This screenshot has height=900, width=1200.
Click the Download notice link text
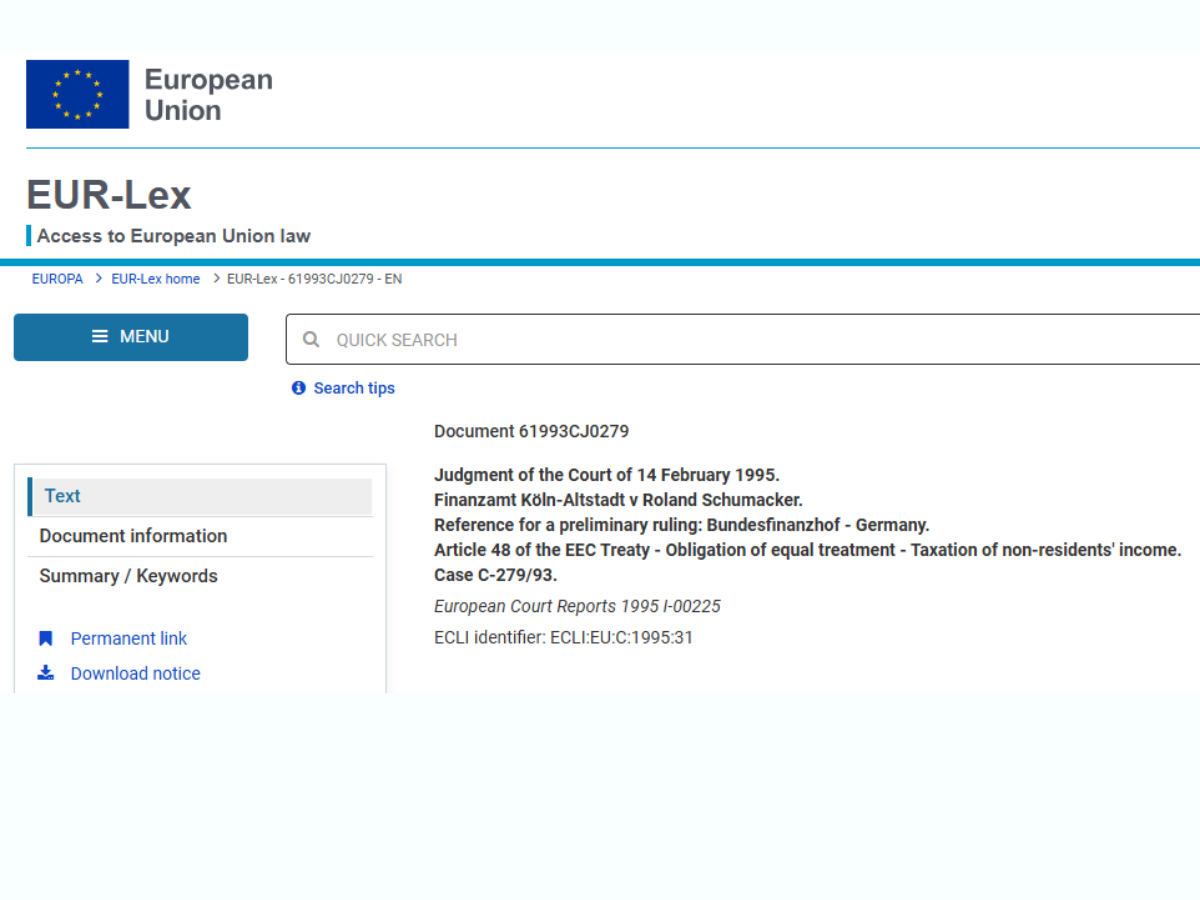click(x=135, y=673)
